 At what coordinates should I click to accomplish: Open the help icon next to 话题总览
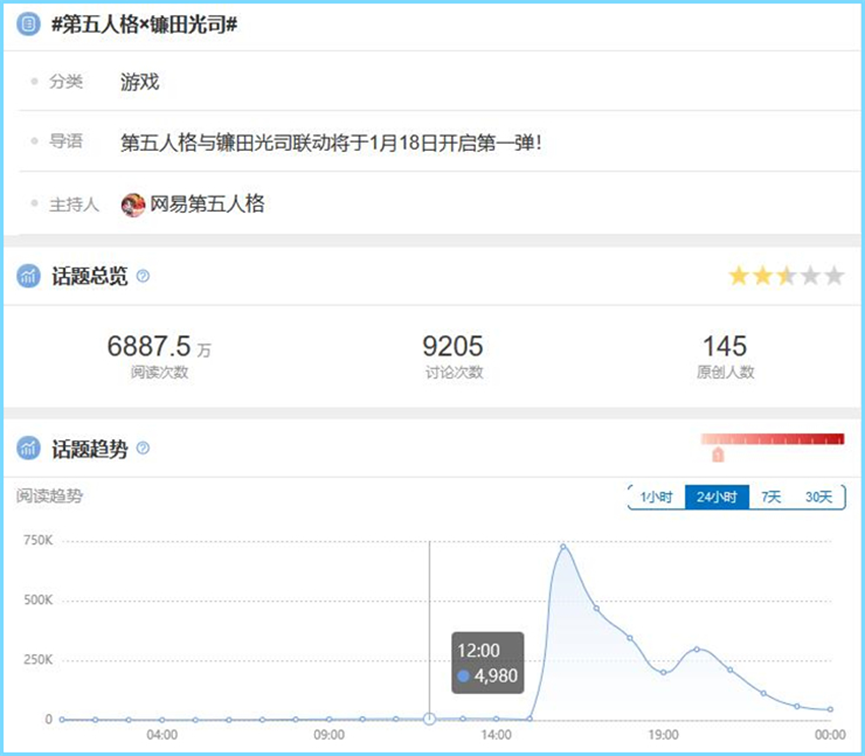143,276
